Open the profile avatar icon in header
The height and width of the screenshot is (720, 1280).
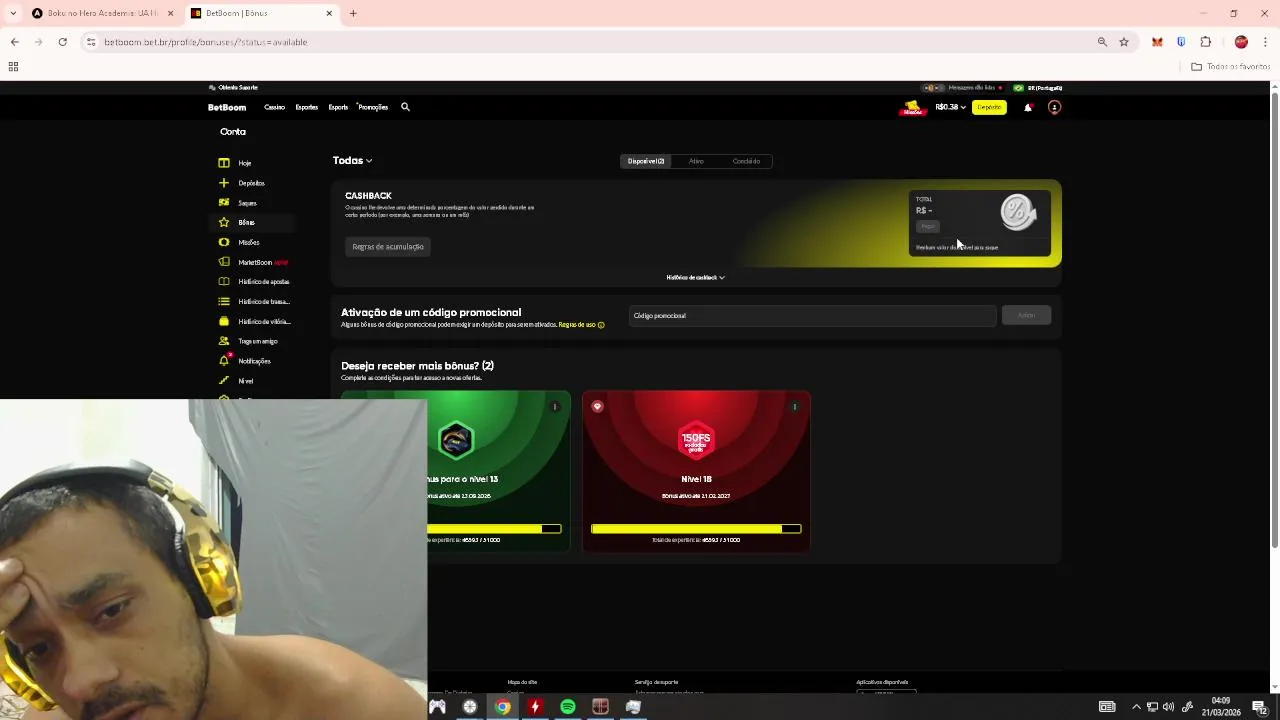coord(1054,107)
